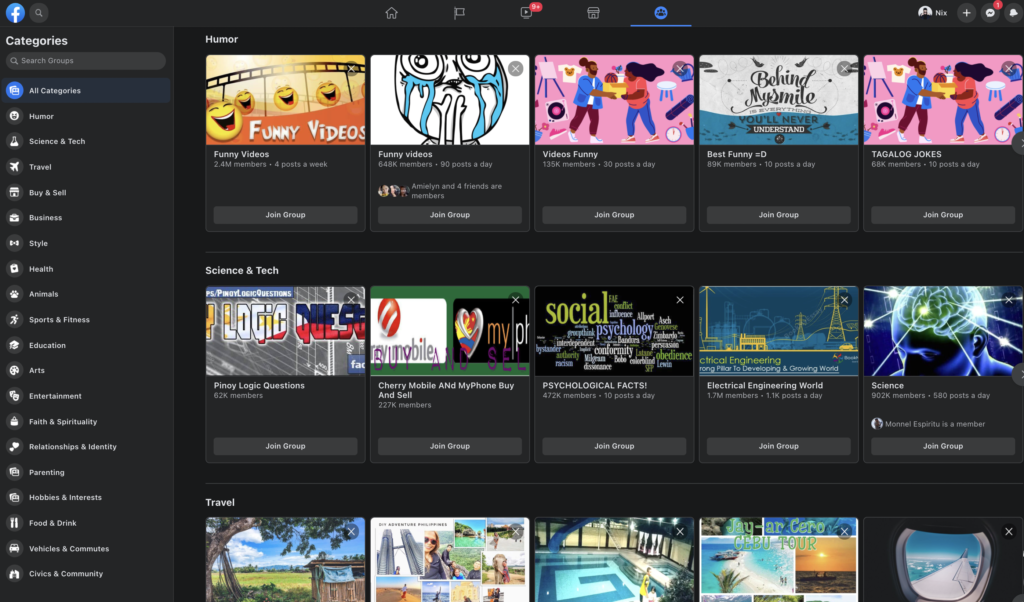Join the Funny videos 648K members group
1024x602 pixels.
[x=450, y=215]
